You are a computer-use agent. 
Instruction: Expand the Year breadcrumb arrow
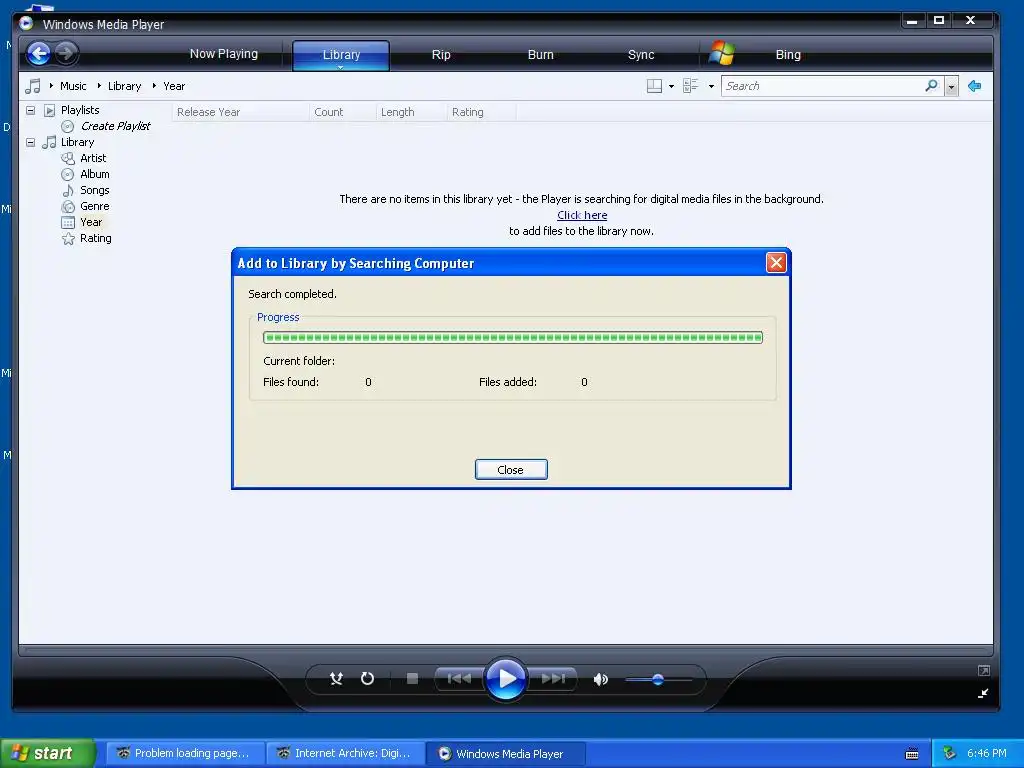(154, 86)
